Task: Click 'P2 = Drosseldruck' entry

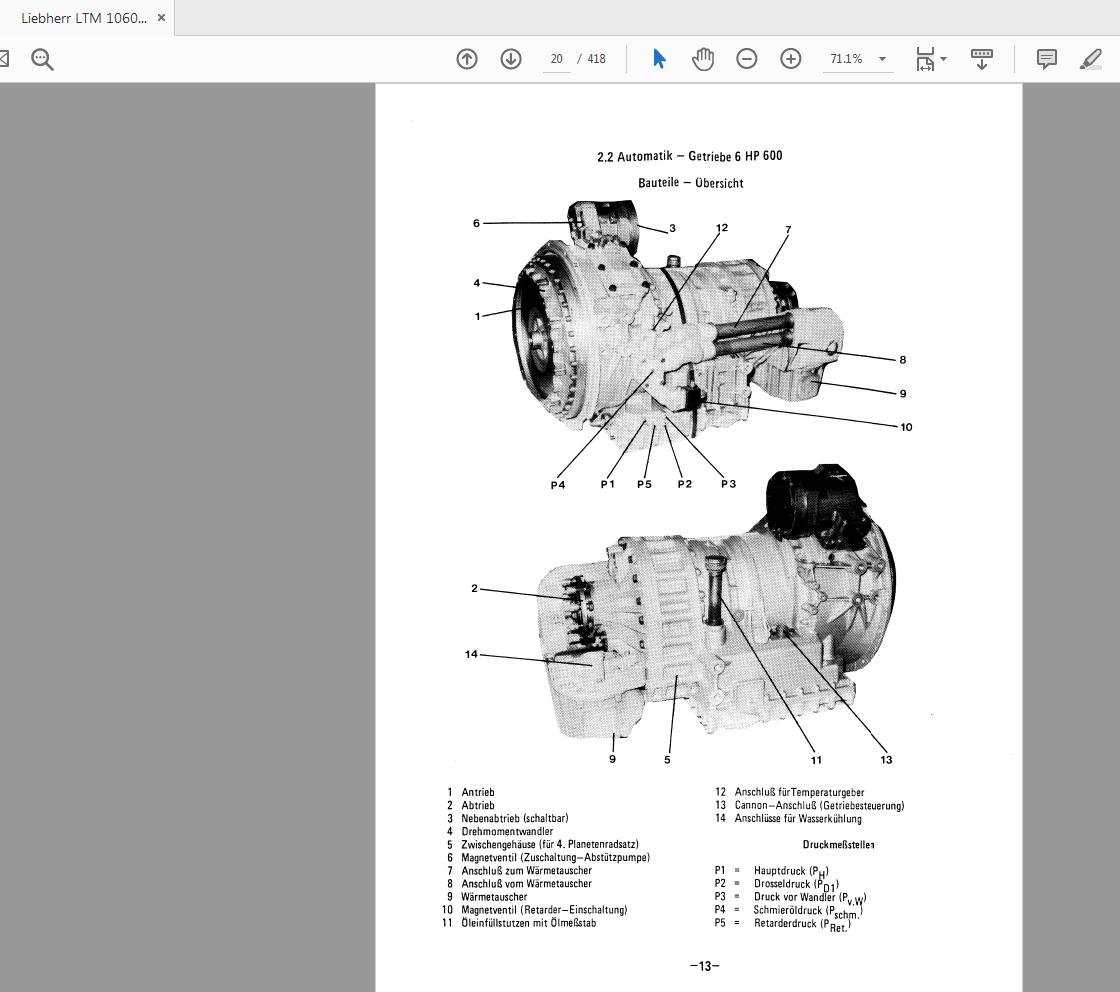Action: tap(776, 884)
